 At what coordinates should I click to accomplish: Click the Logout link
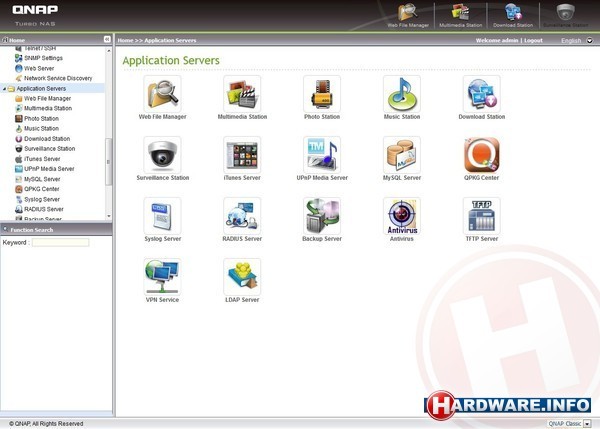click(x=533, y=40)
